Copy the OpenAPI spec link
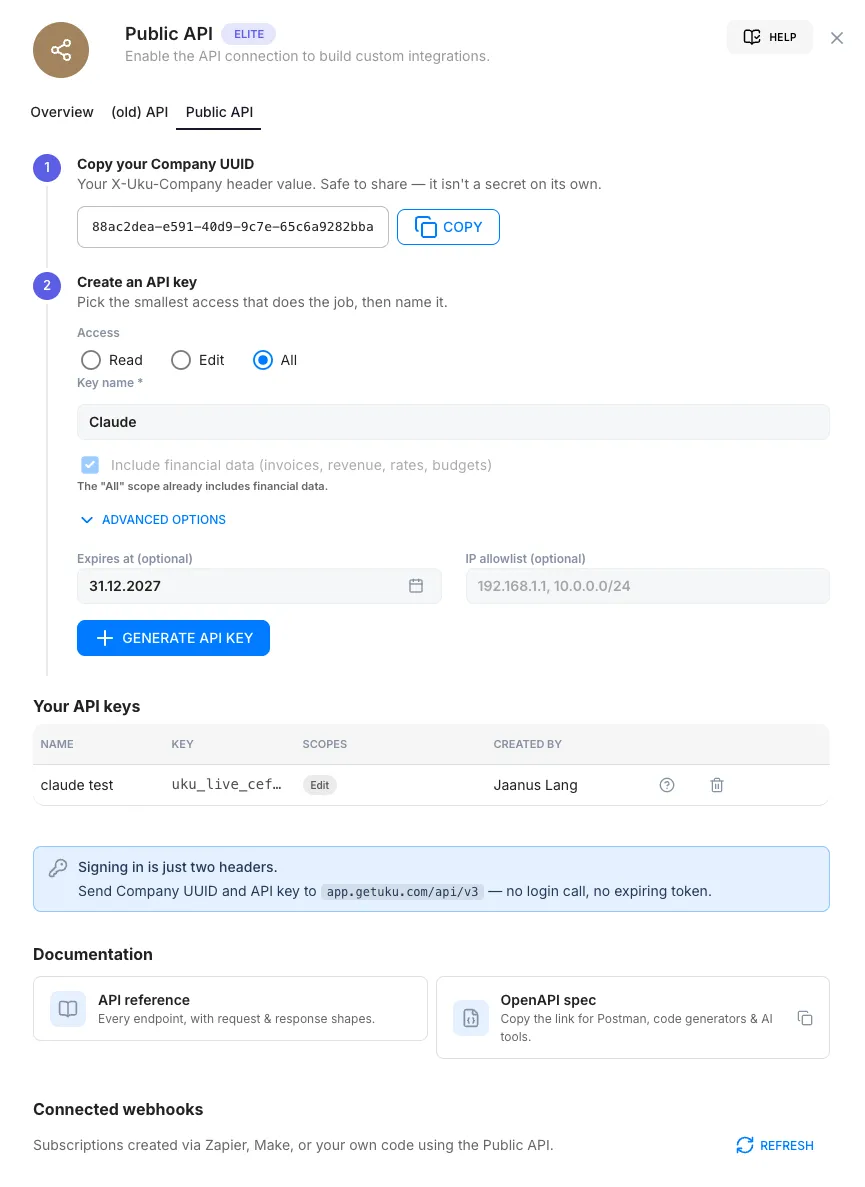Screen dimensions: 865x1187 pos(805,1018)
